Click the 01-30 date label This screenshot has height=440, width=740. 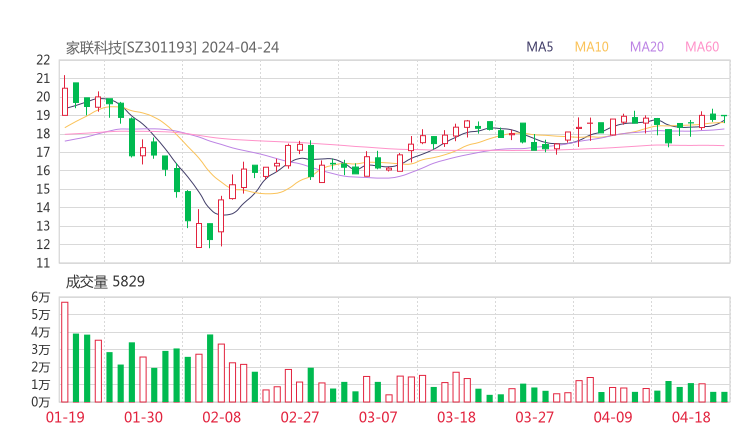tap(143, 417)
